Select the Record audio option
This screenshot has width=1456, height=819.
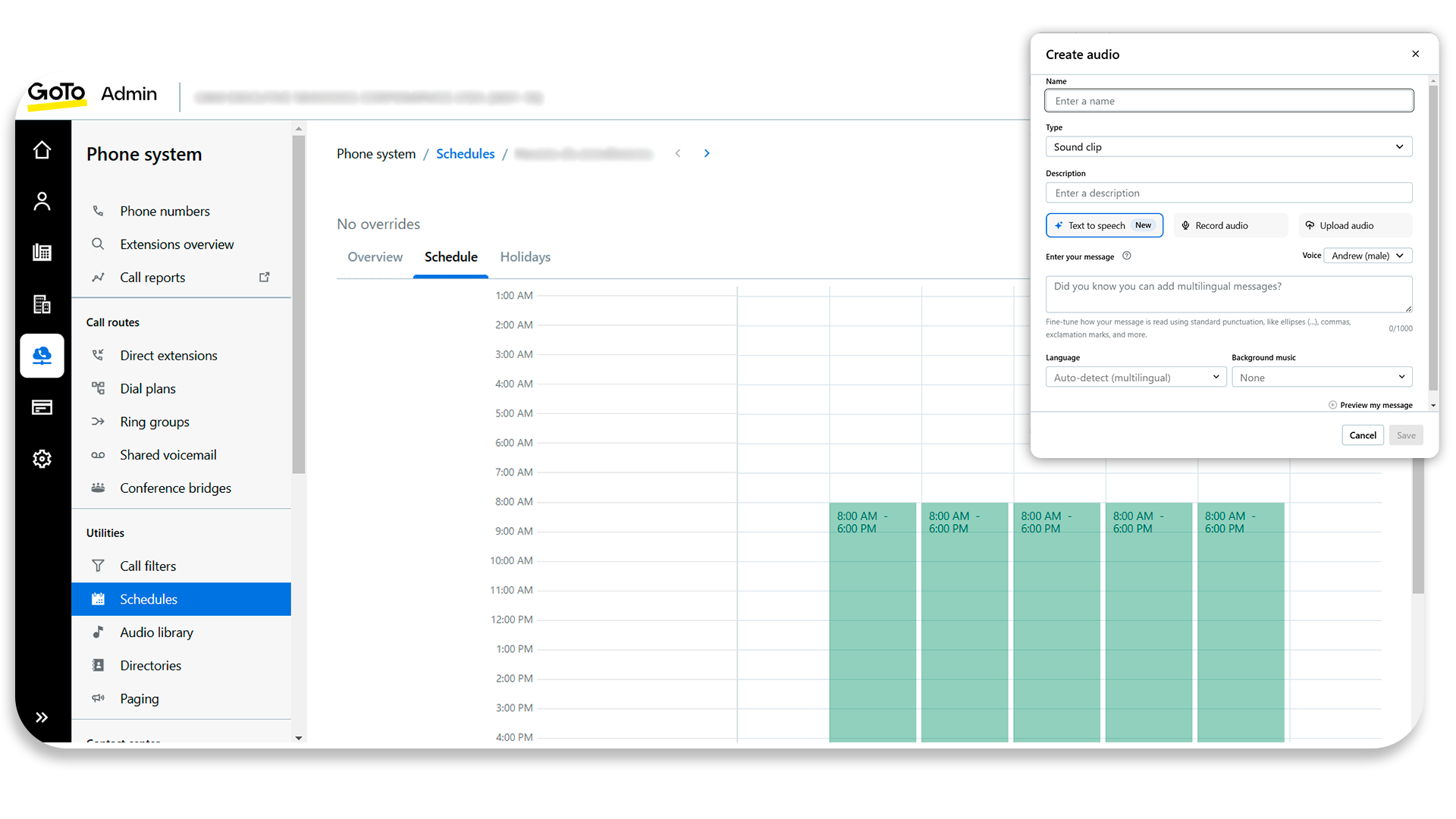click(x=1230, y=225)
